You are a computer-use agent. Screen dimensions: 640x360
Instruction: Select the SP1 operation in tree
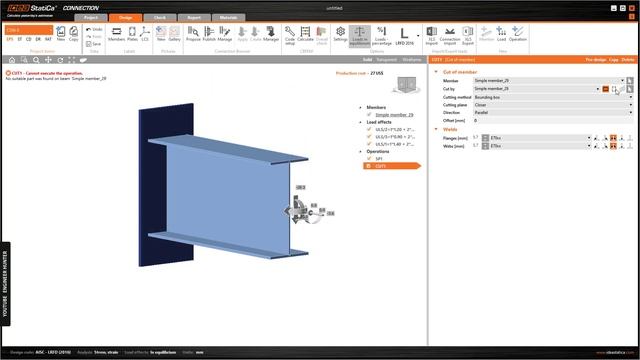(379, 158)
